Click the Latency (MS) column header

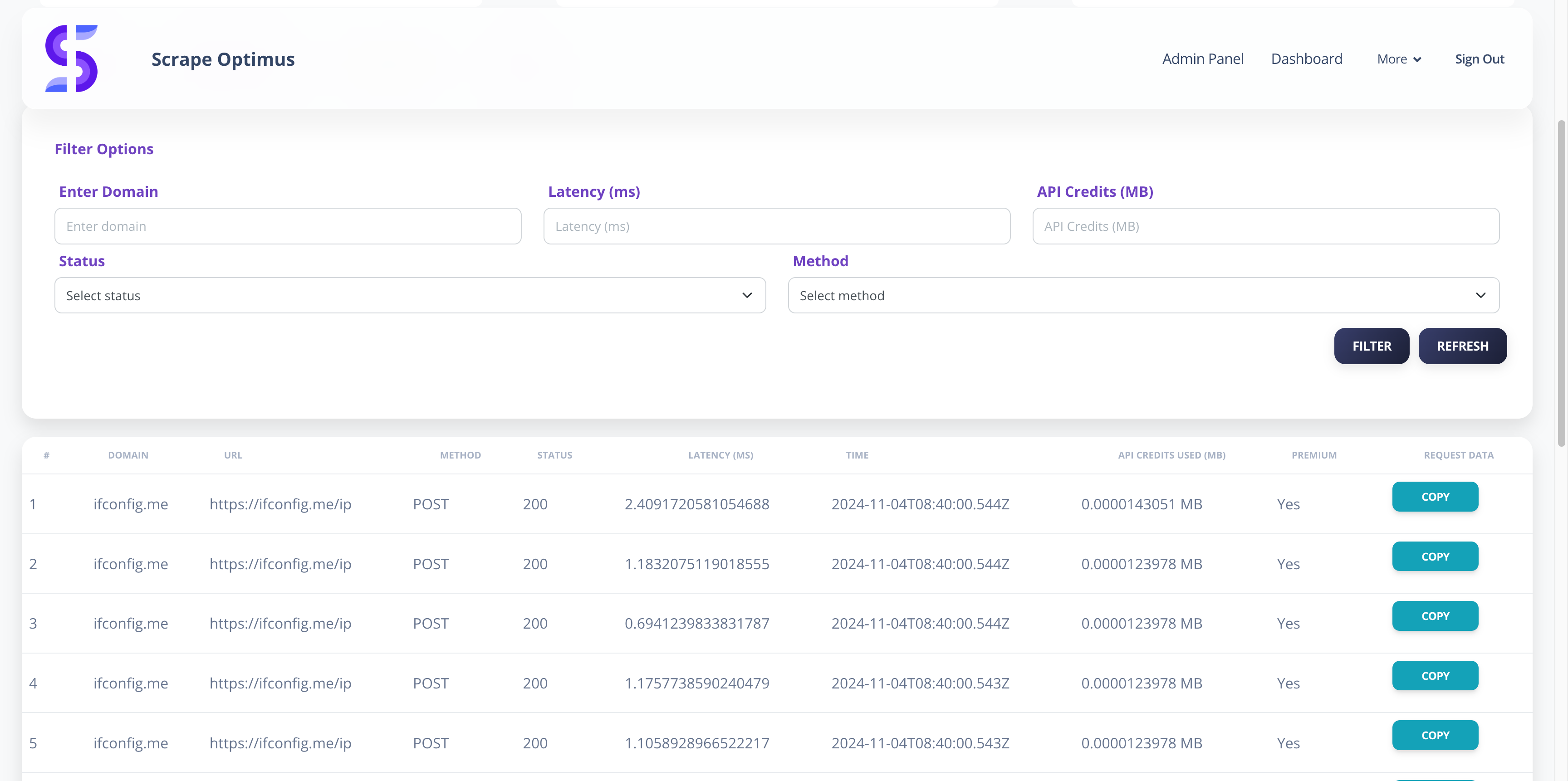tap(720, 455)
